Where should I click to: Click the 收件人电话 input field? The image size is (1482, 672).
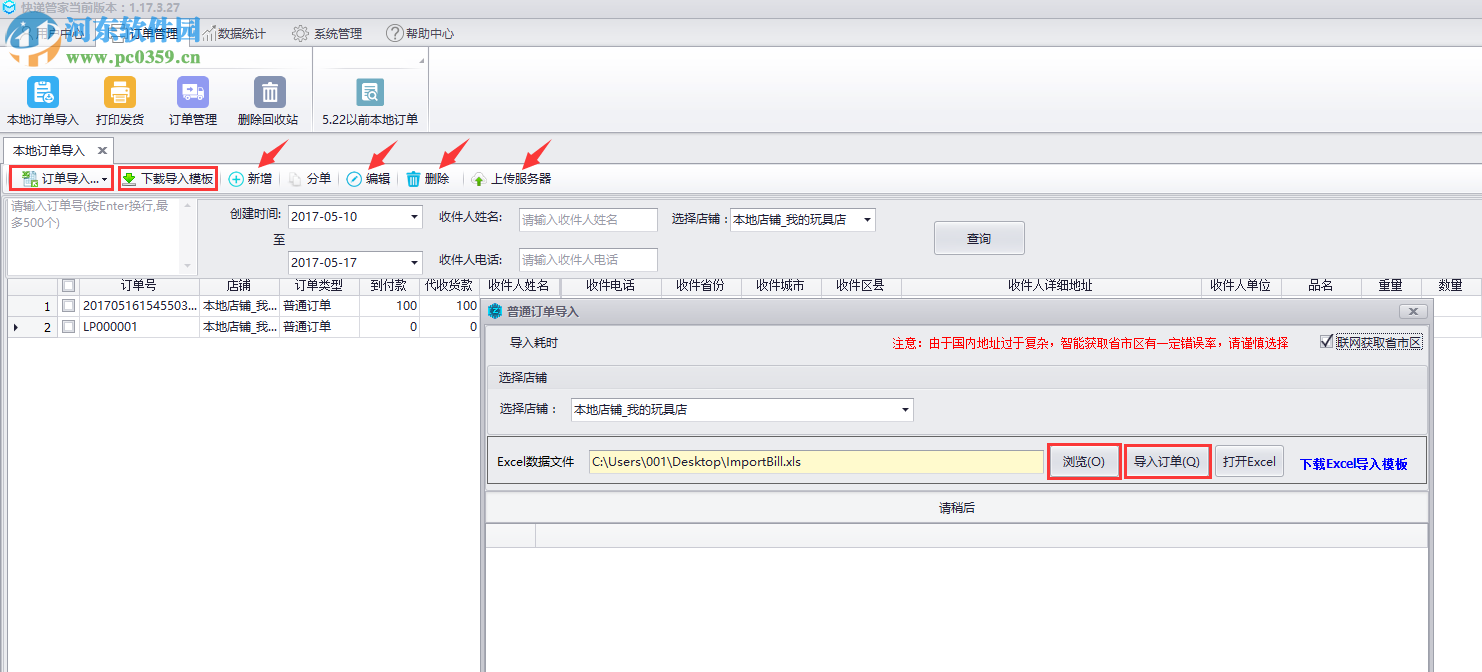[x=588, y=260]
